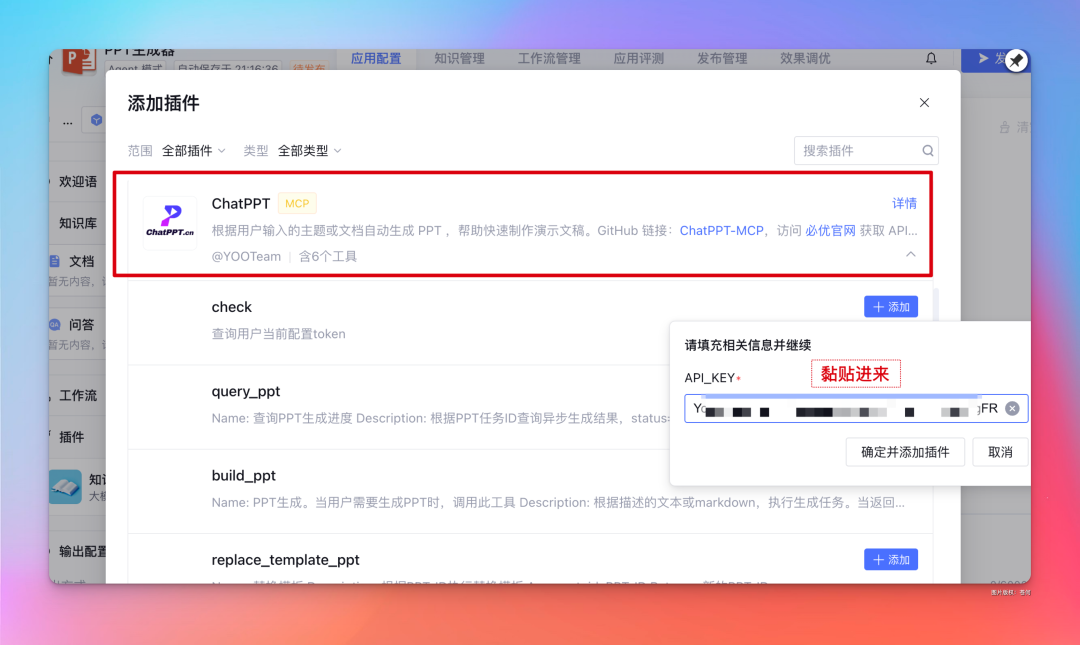Image resolution: width=1080 pixels, height=645 pixels.
Task: Open 欢迎语 section in sidebar
Action: click(78, 181)
